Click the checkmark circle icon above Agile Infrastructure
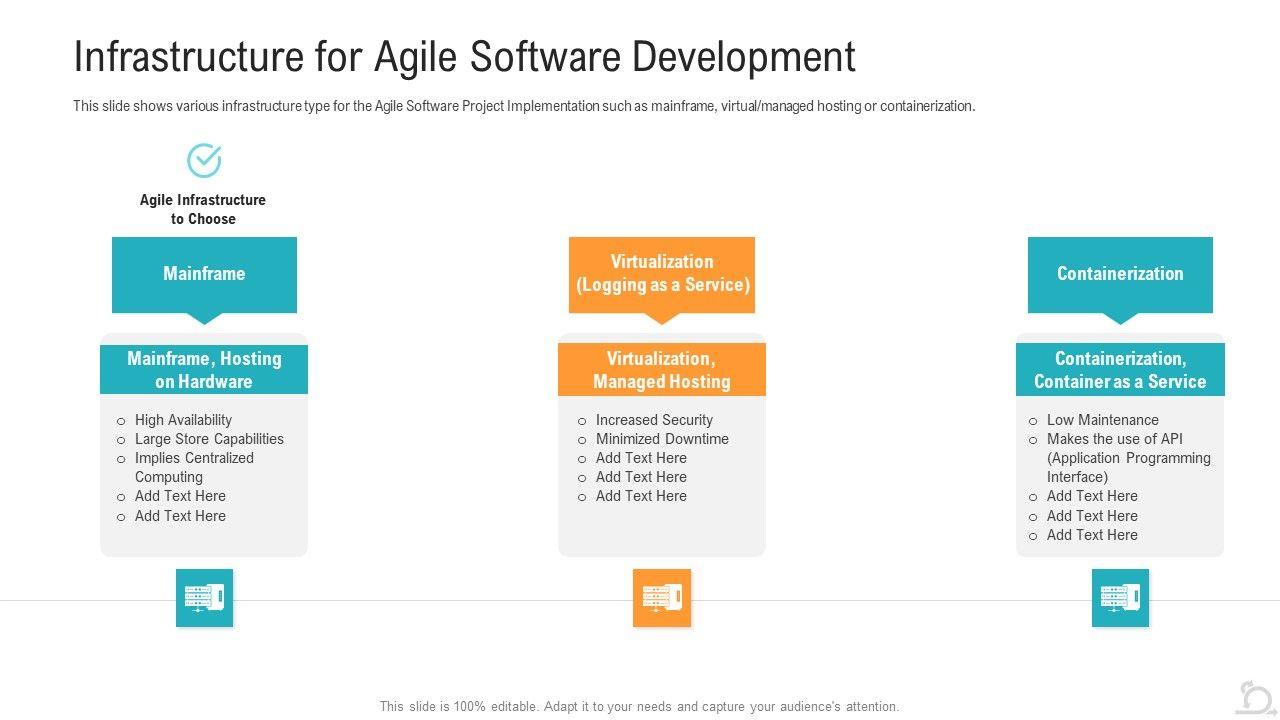 pos(204,160)
